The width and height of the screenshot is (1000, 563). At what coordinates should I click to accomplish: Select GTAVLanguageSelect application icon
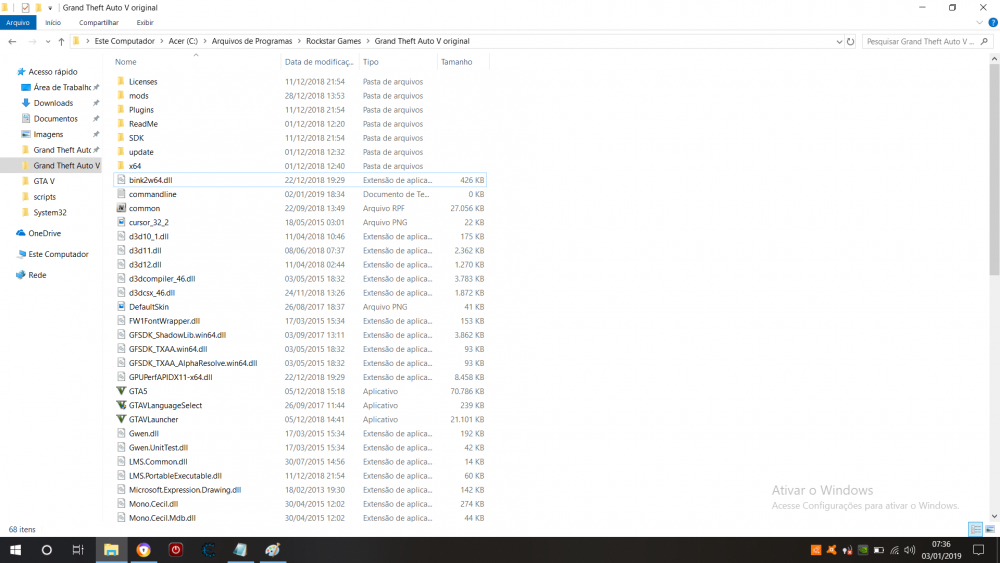pos(121,405)
